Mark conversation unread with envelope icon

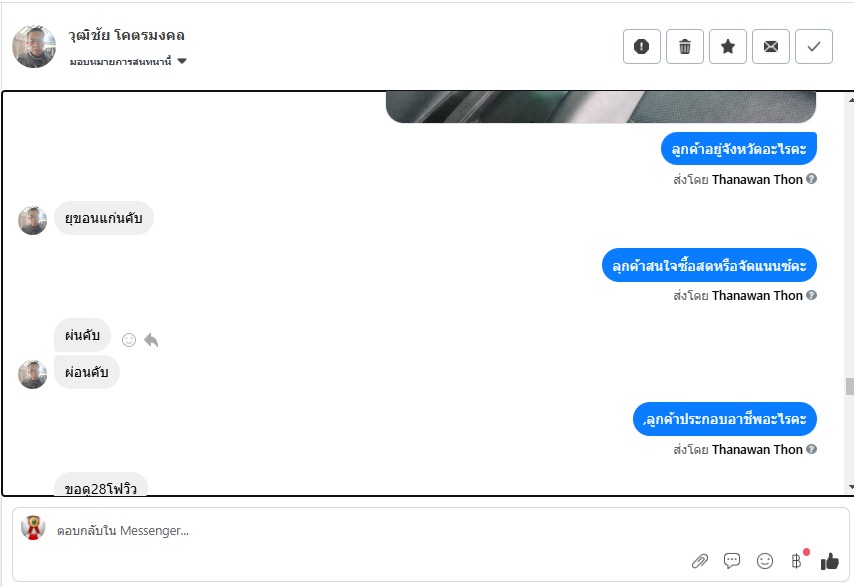[x=771, y=47]
